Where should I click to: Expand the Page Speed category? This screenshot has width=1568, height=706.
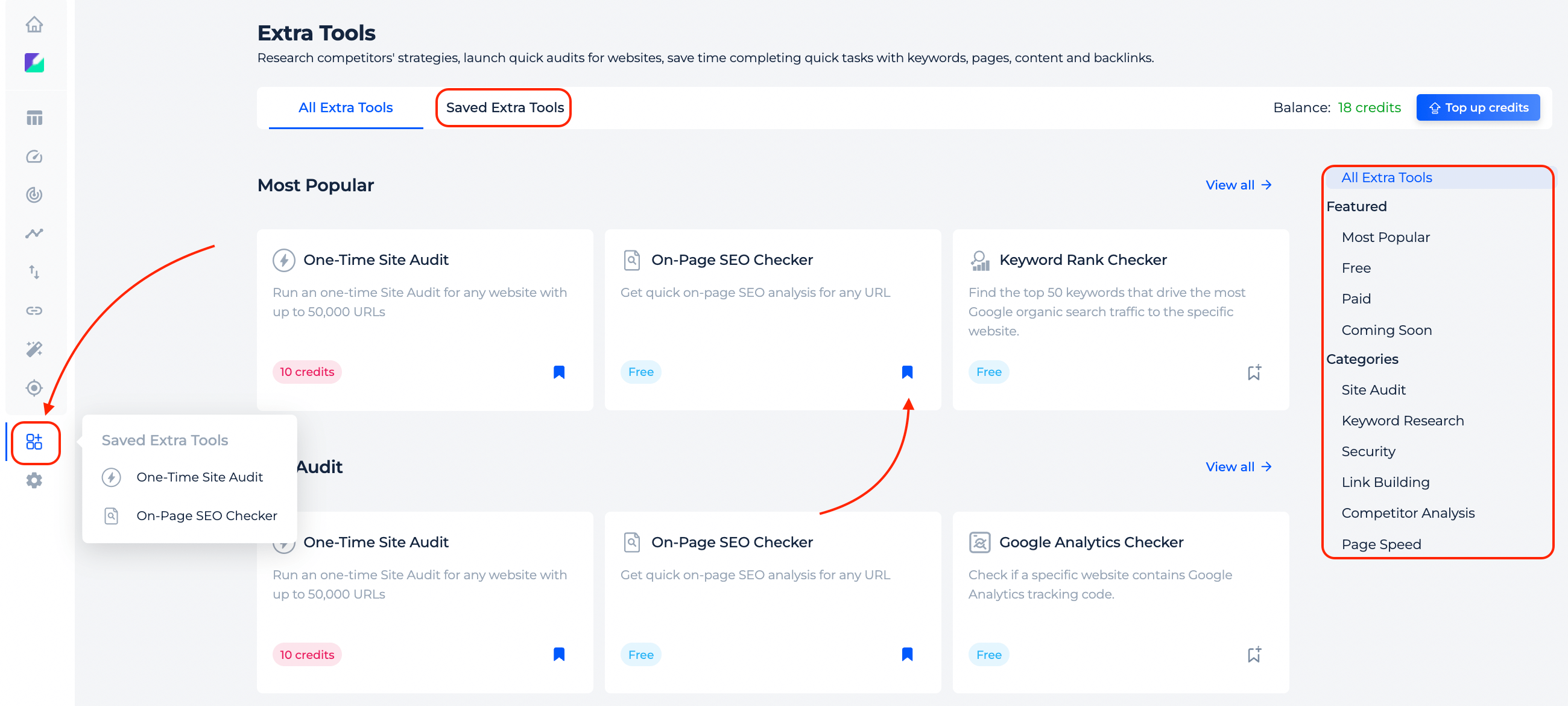pos(1382,543)
